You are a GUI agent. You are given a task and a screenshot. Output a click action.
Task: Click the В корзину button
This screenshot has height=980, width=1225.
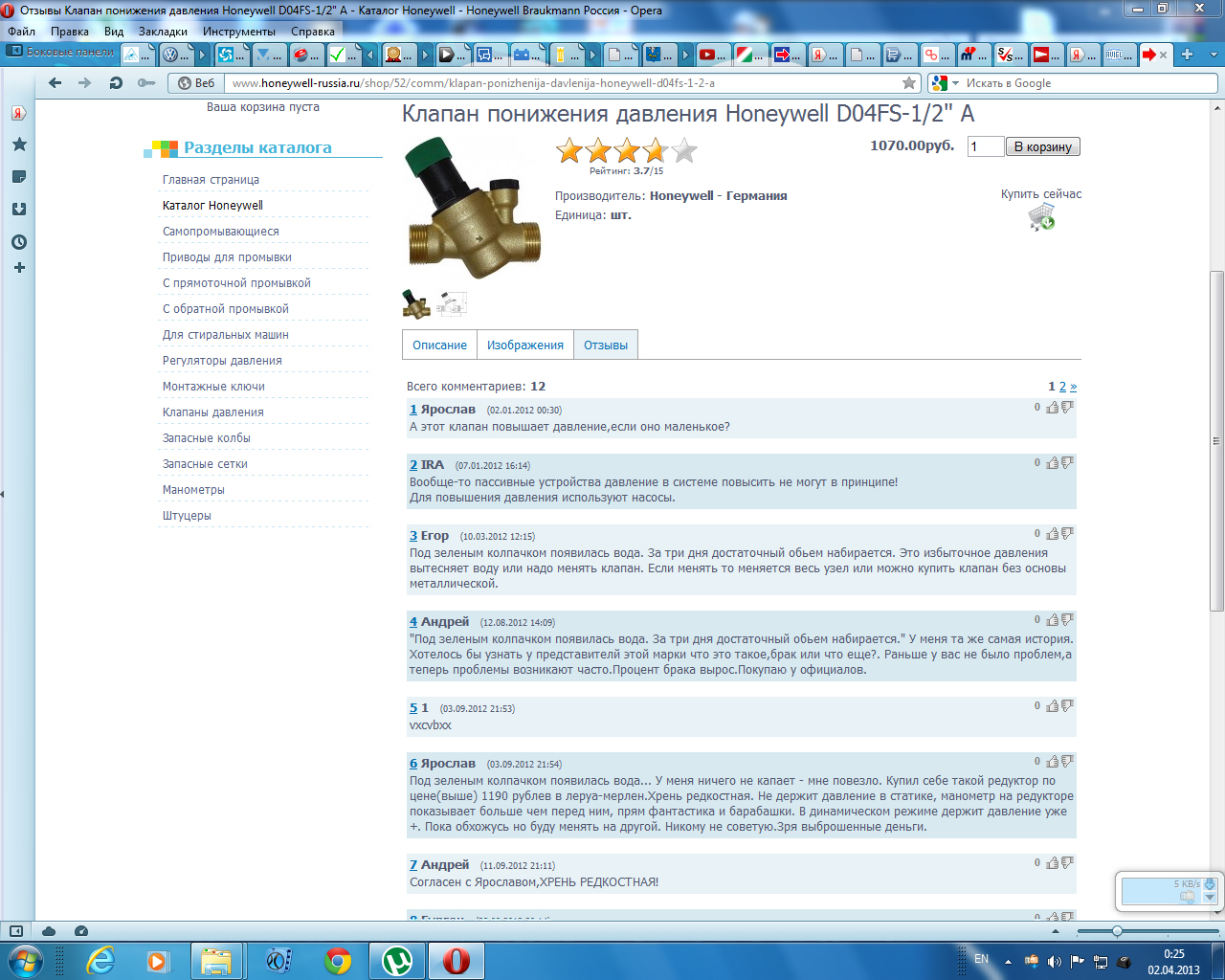coord(1042,146)
